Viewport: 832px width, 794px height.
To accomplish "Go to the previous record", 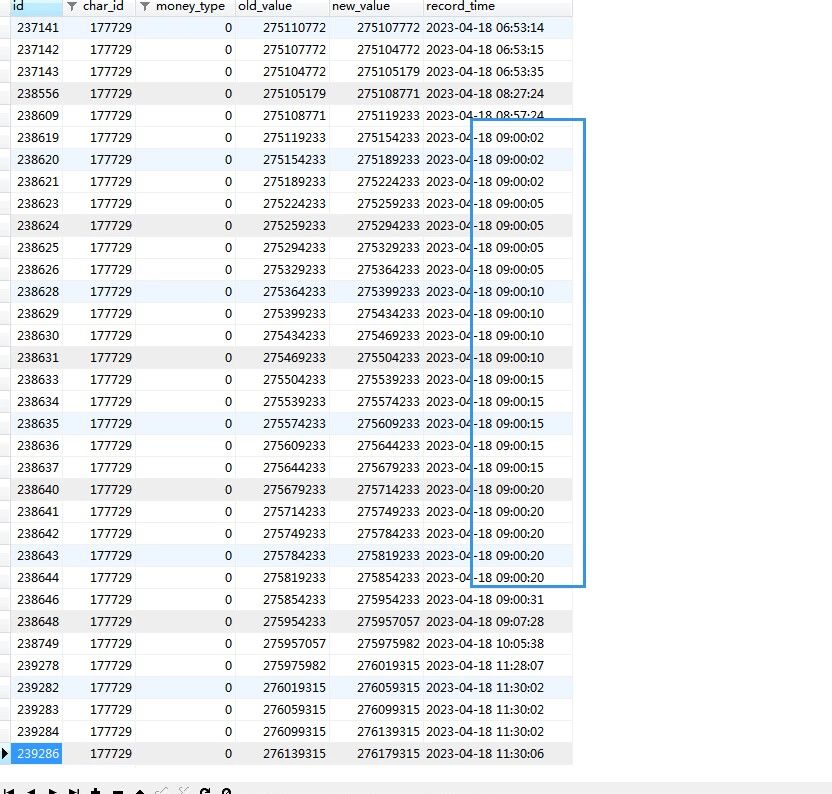I will click(x=31, y=791).
